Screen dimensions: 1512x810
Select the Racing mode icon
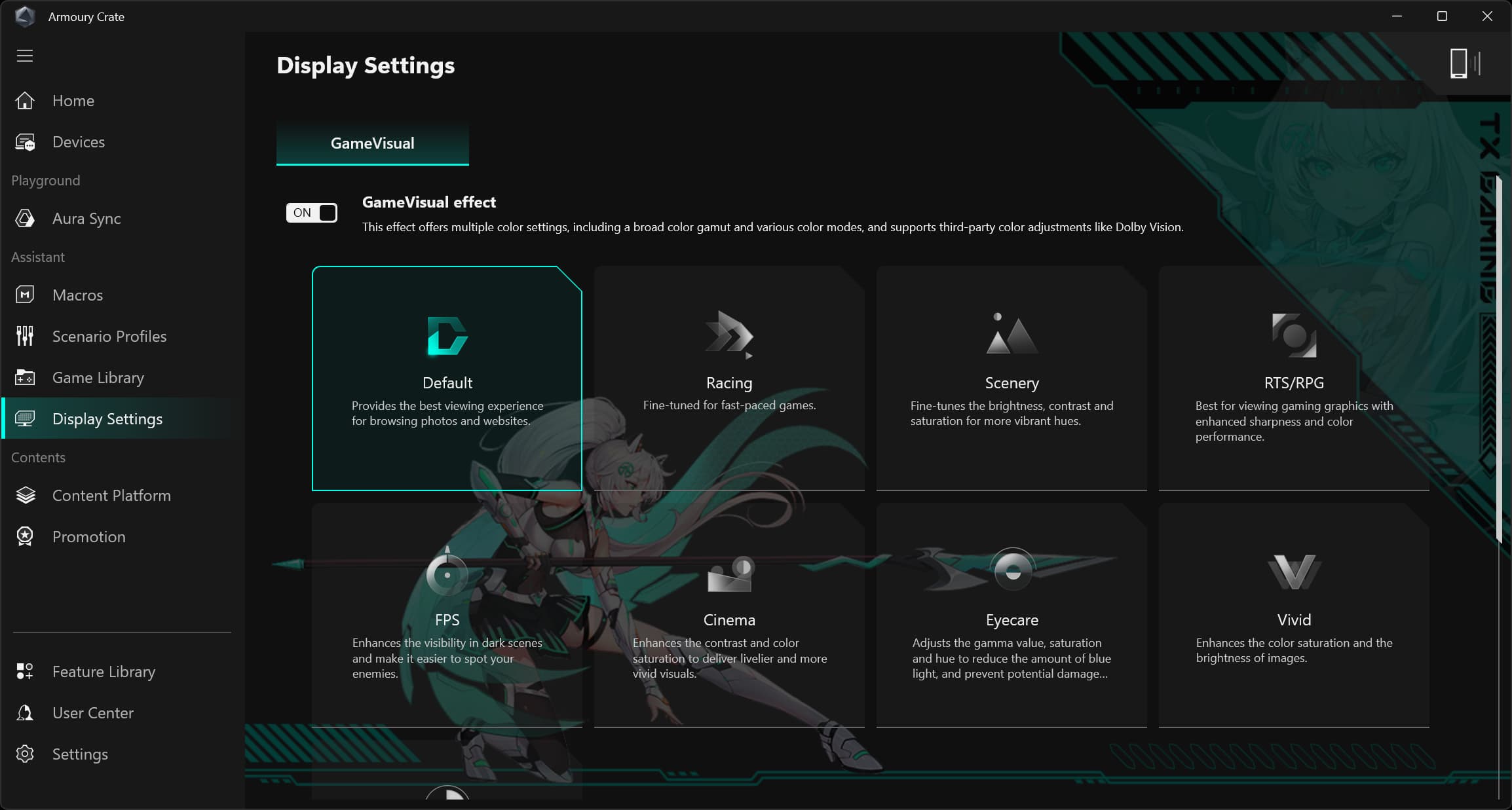(729, 335)
